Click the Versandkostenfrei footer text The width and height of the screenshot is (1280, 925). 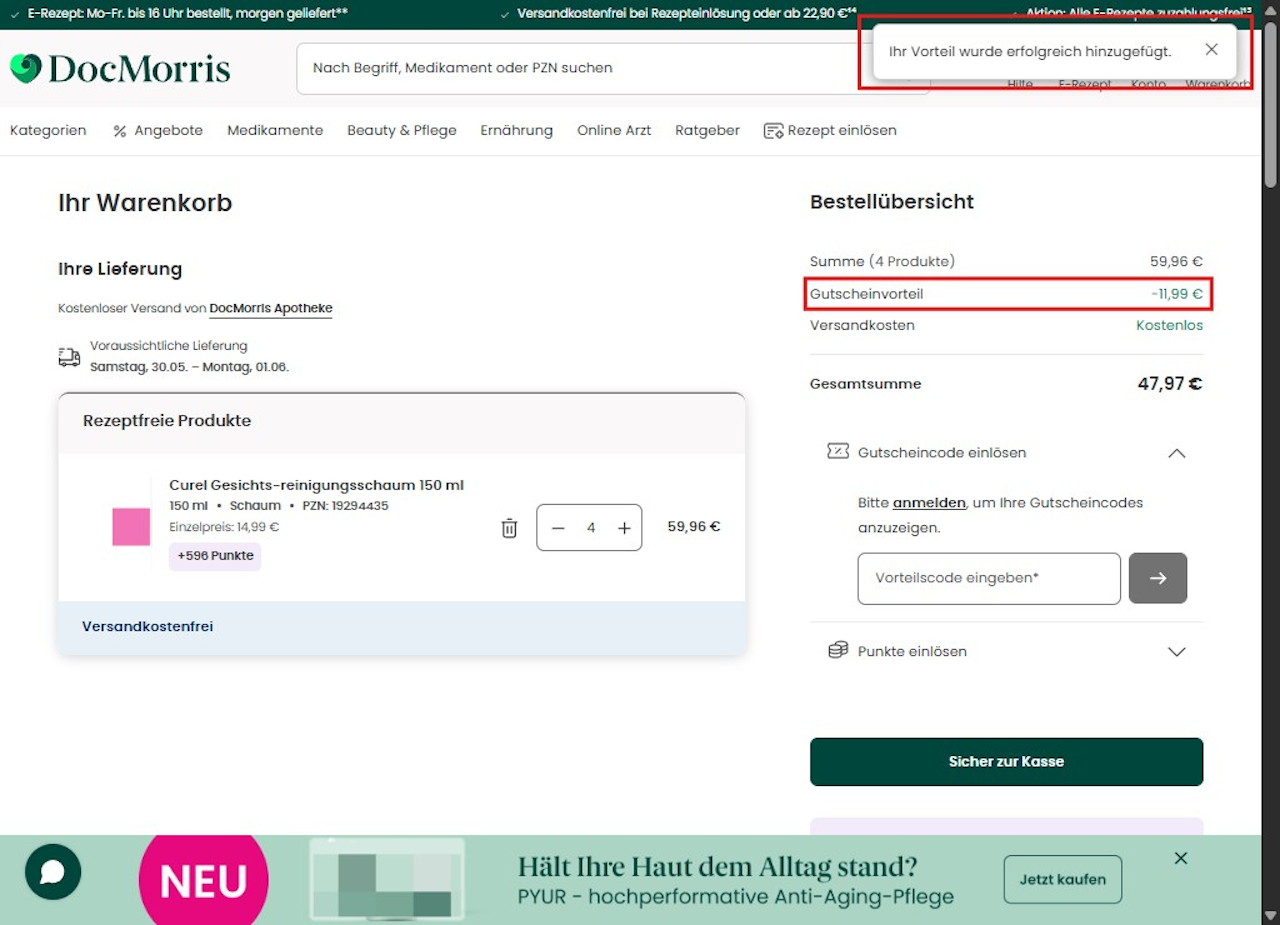point(147,627)
